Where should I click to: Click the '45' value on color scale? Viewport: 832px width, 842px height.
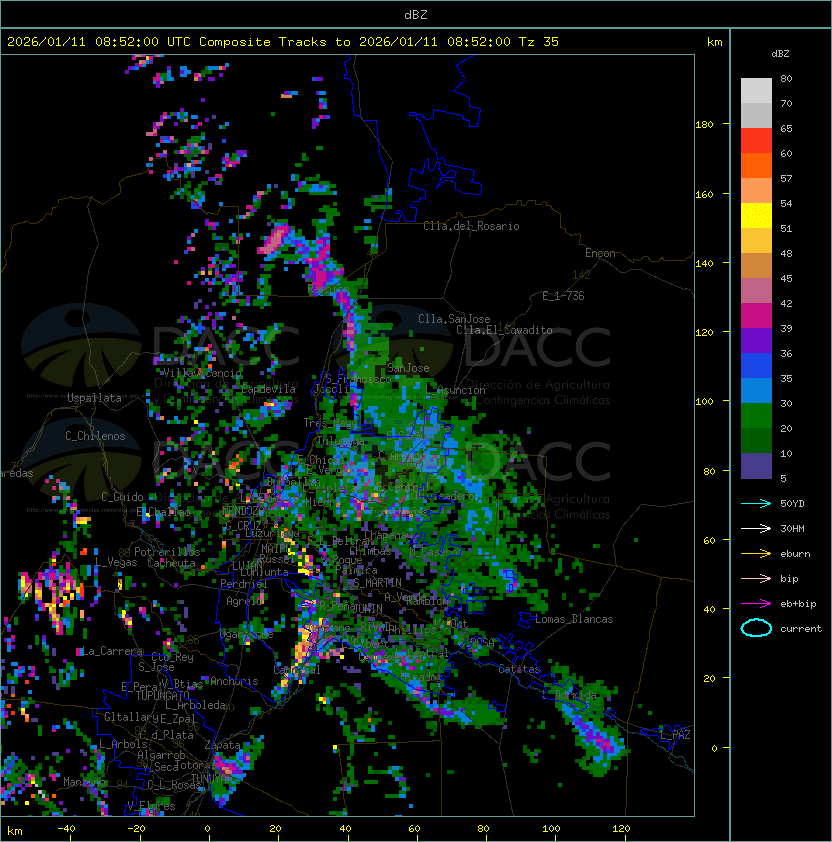click(x=786, y=279)
